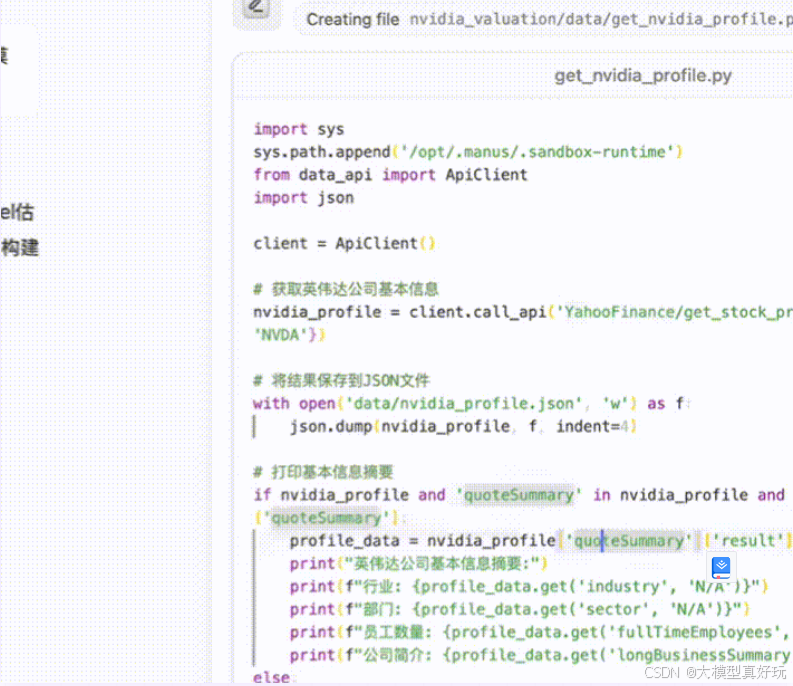Click the print 部门 sector line

[x=519, y=610]
